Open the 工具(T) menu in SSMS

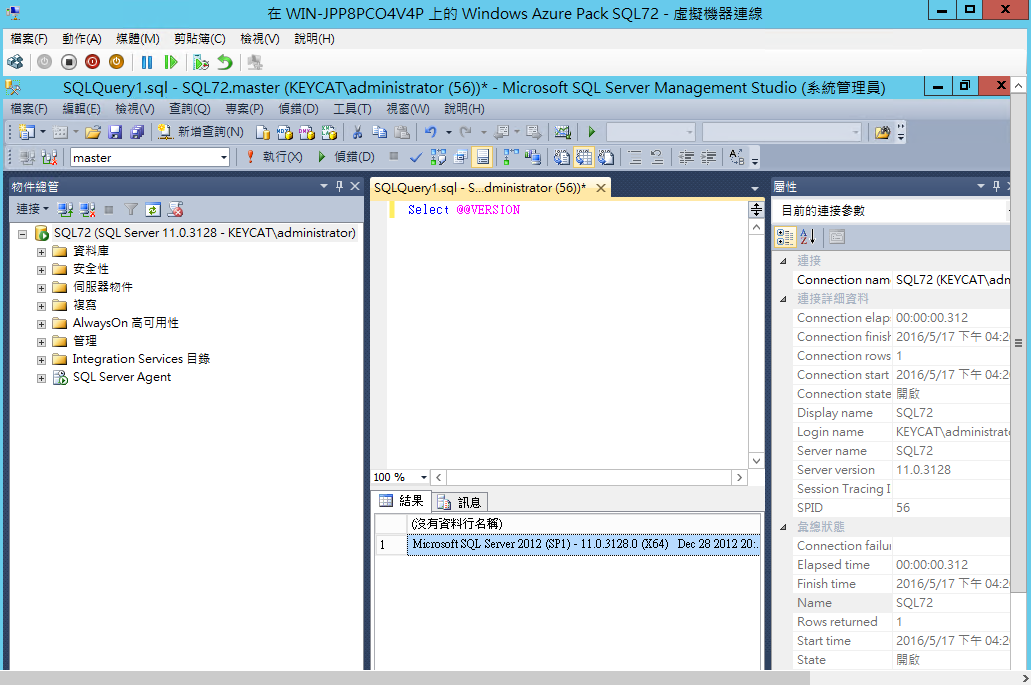point(352,108)
